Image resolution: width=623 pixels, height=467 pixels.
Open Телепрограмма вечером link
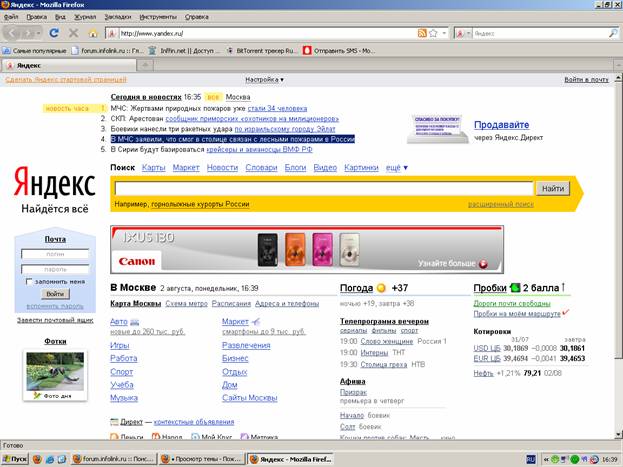click(384, 321)
